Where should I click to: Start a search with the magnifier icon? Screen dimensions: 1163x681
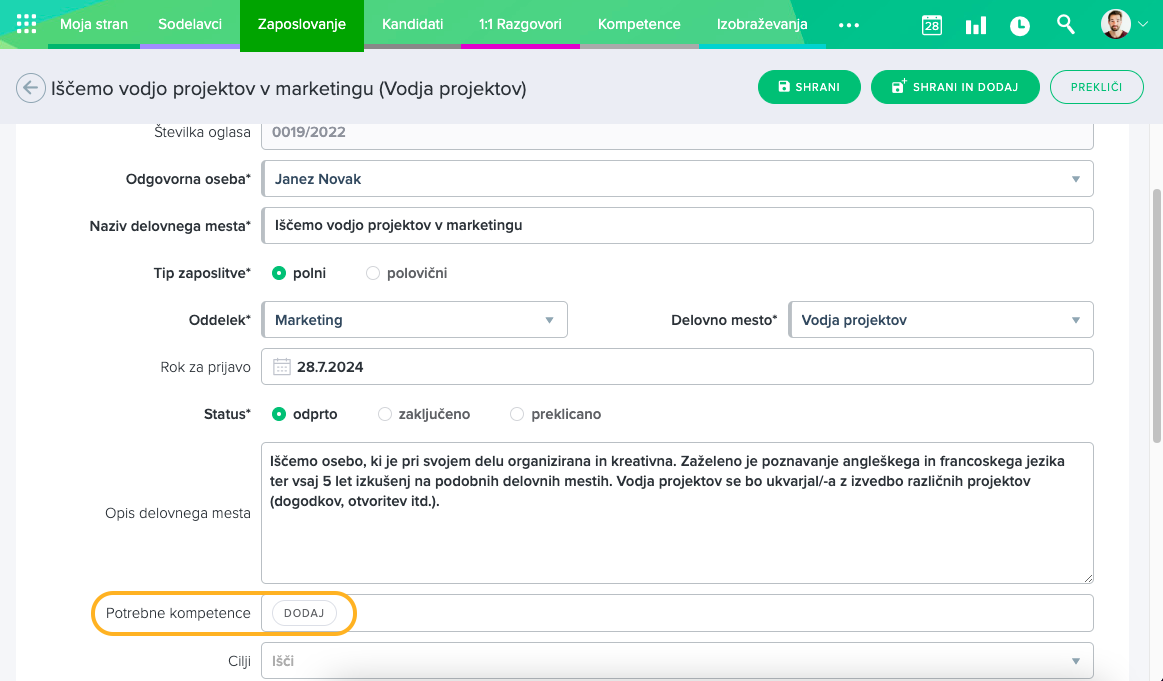tap(1065, 25)
